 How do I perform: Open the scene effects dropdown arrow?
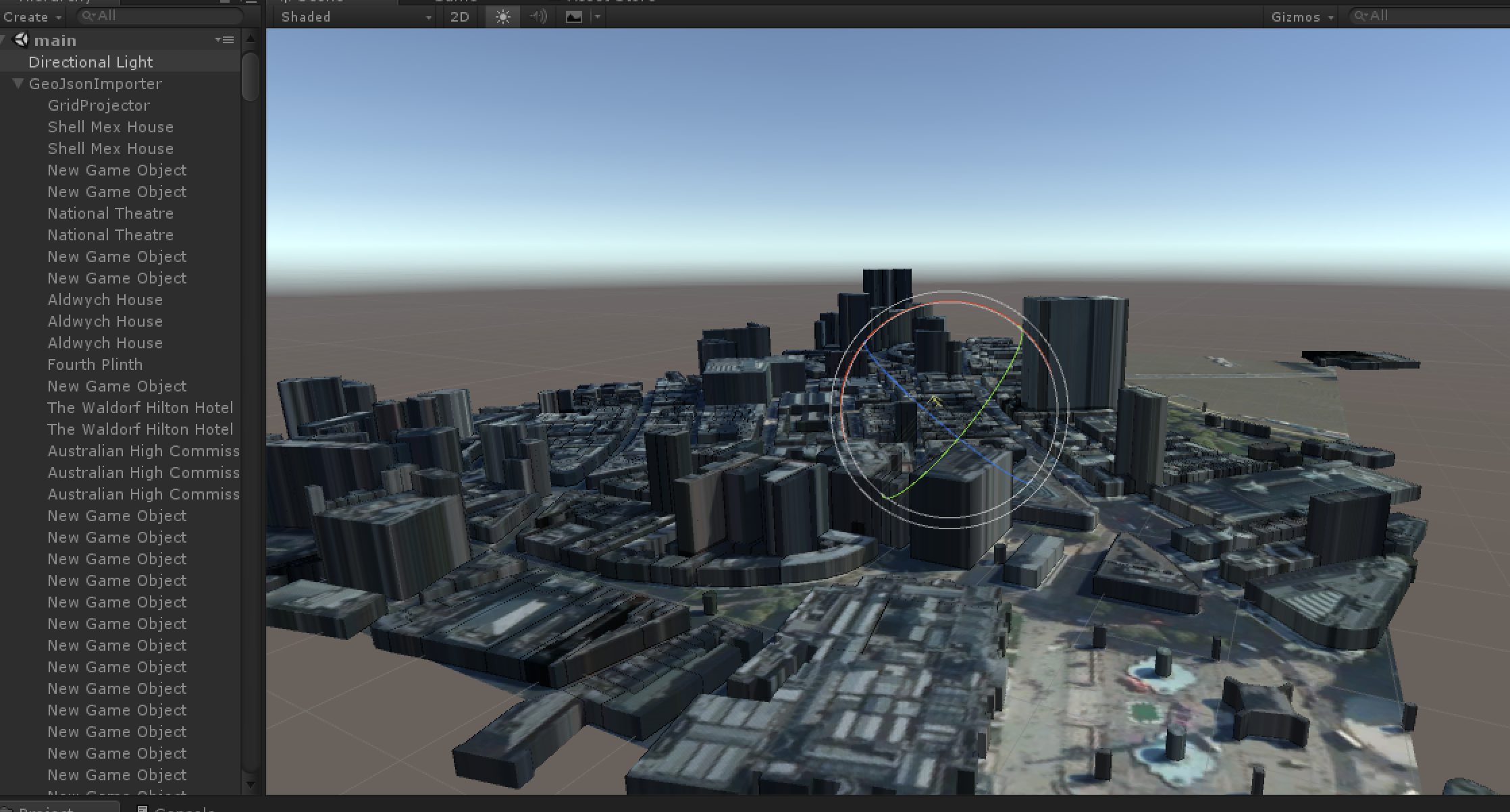596,17
